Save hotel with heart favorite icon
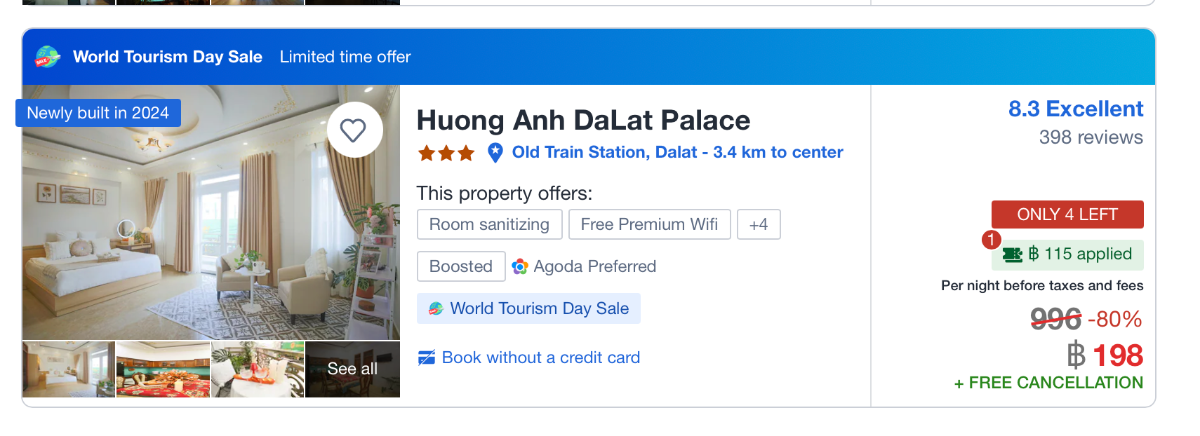Screen dimensions: 1200x436 pyautogui.click(x=354, y=130)
